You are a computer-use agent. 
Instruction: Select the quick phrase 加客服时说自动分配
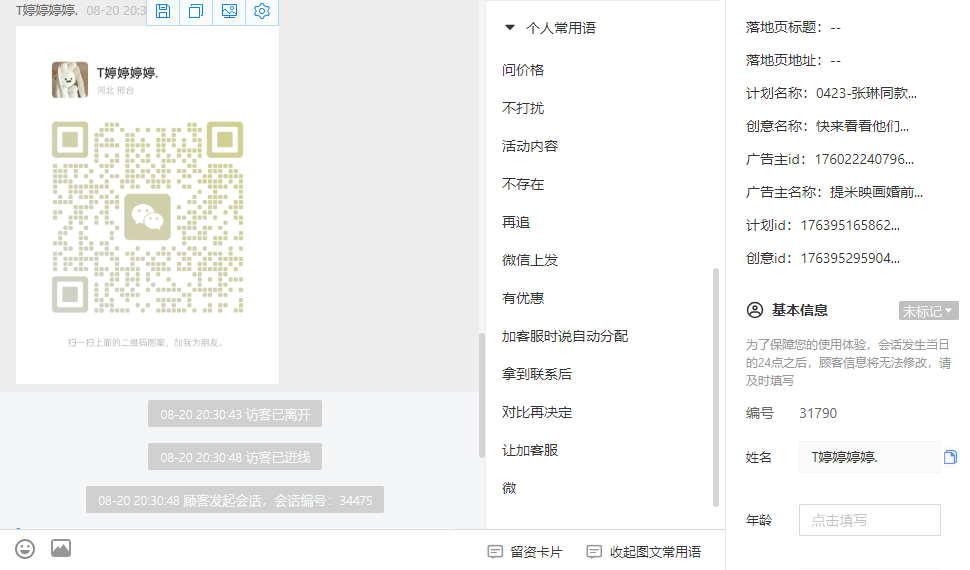(565, 336)
